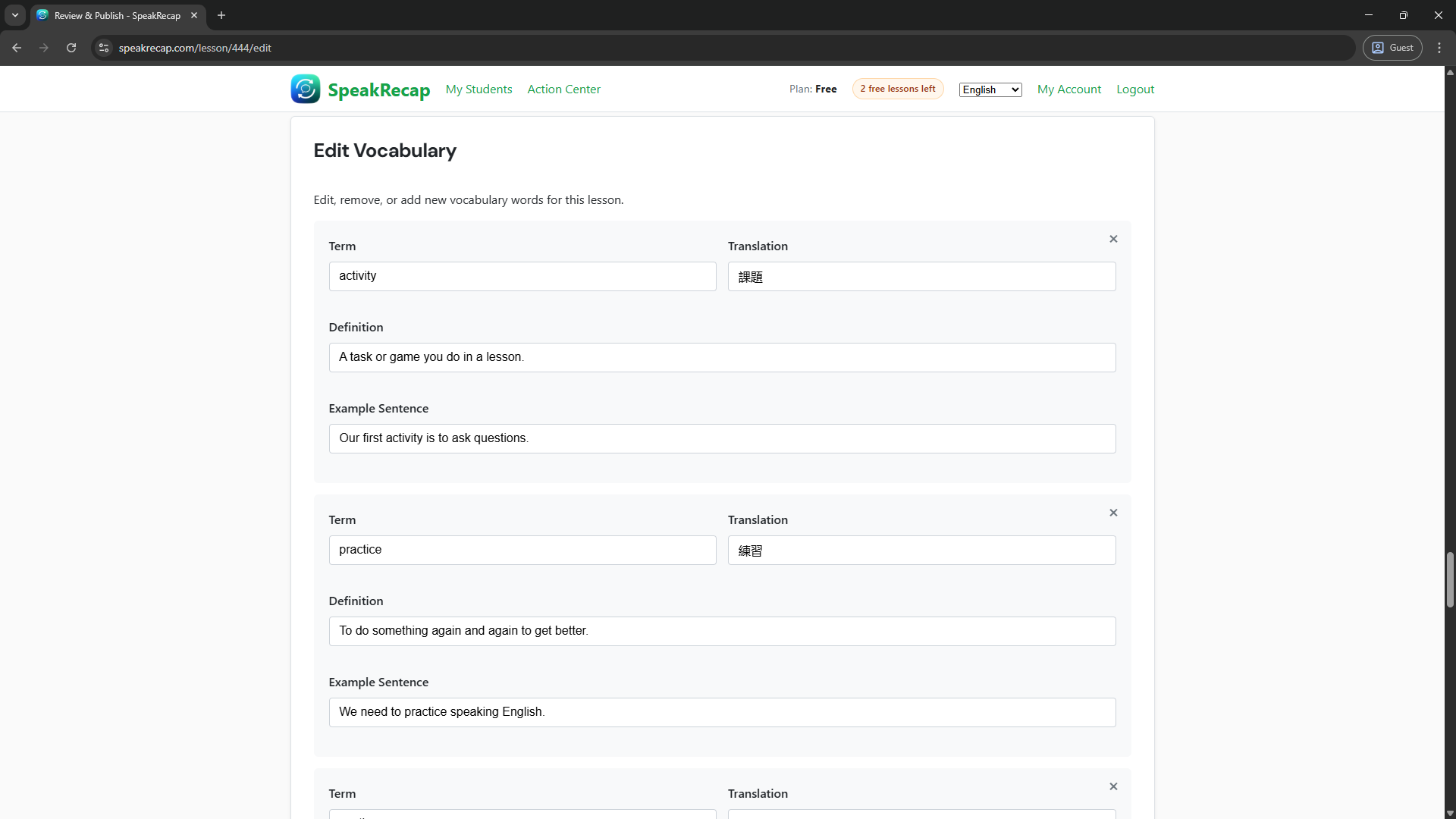Click the SpeakRecap brand name
Screen dimensions: 1456x819
(x=379, y=89)
